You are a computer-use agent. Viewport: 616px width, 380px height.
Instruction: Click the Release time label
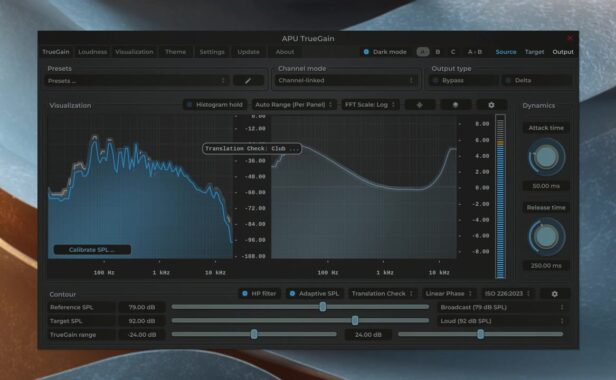click(x=546, y=207)
